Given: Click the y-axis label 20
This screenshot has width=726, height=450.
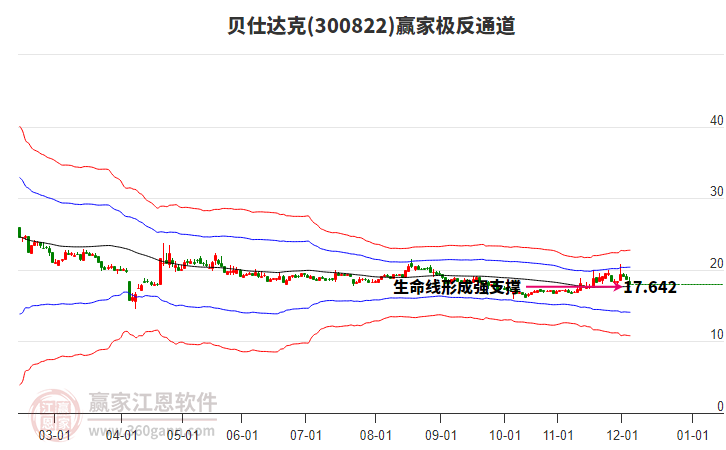Looking at the screenshot, I should tap(717, 263).
